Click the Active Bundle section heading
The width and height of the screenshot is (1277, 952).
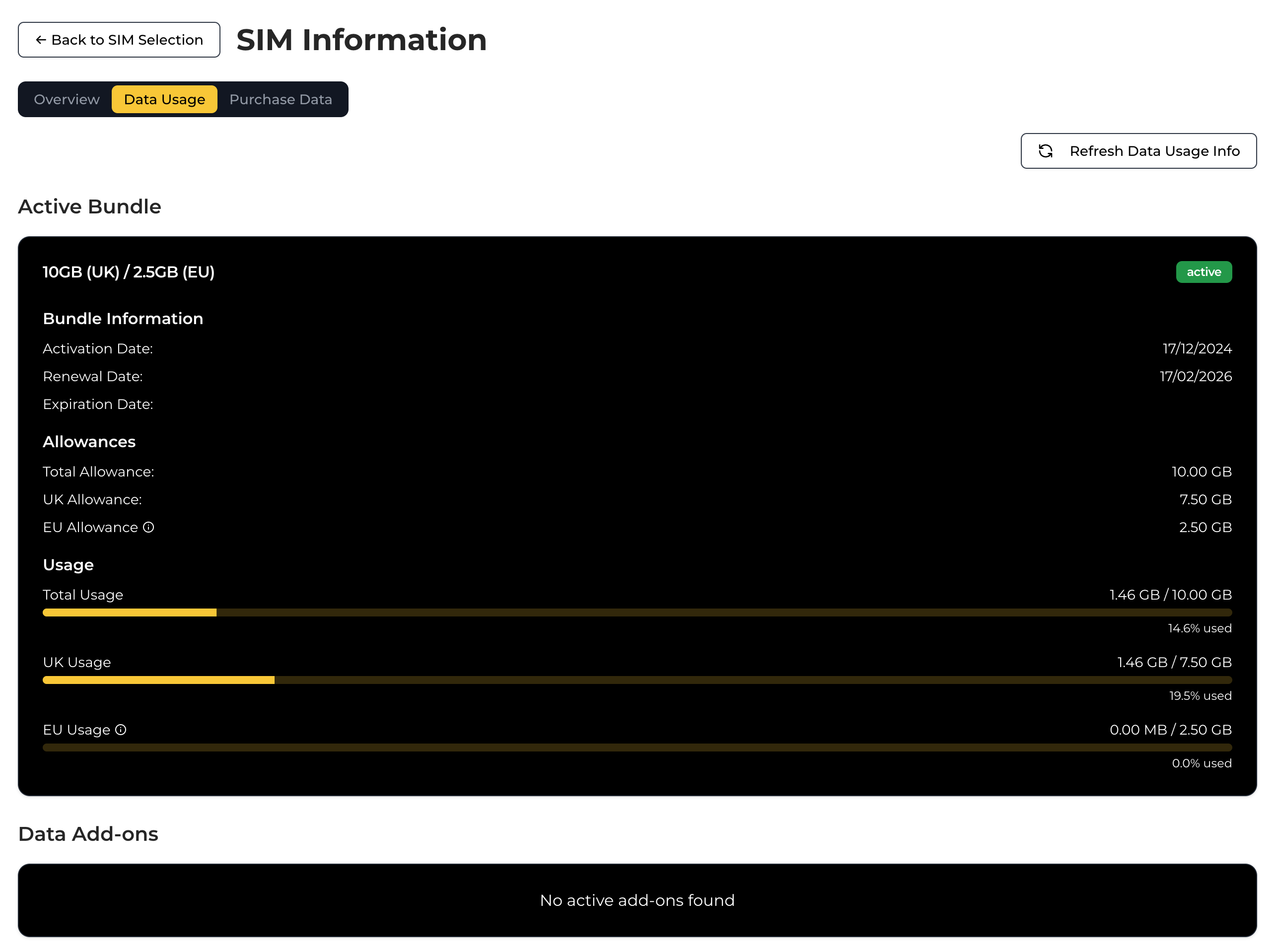89,206
